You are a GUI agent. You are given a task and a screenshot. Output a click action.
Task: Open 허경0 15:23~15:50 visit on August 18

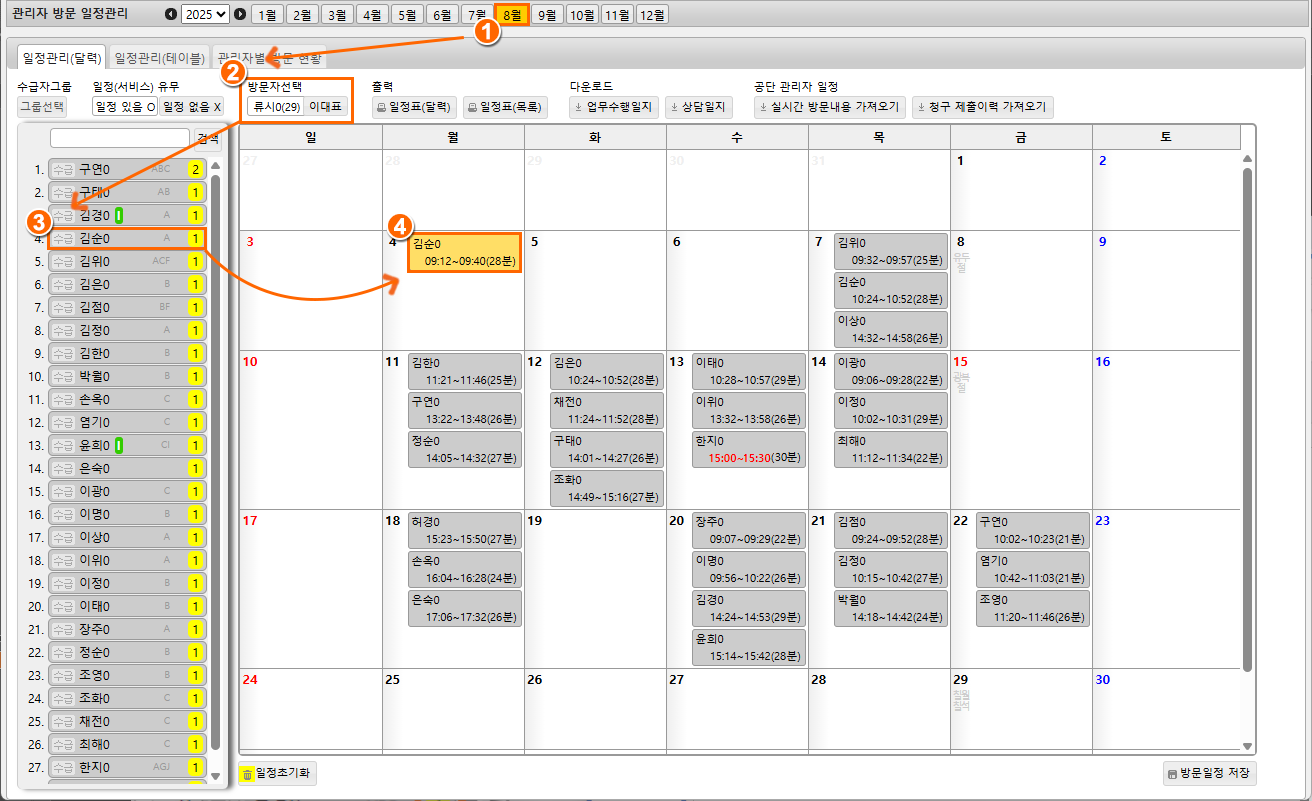(464, 530)
